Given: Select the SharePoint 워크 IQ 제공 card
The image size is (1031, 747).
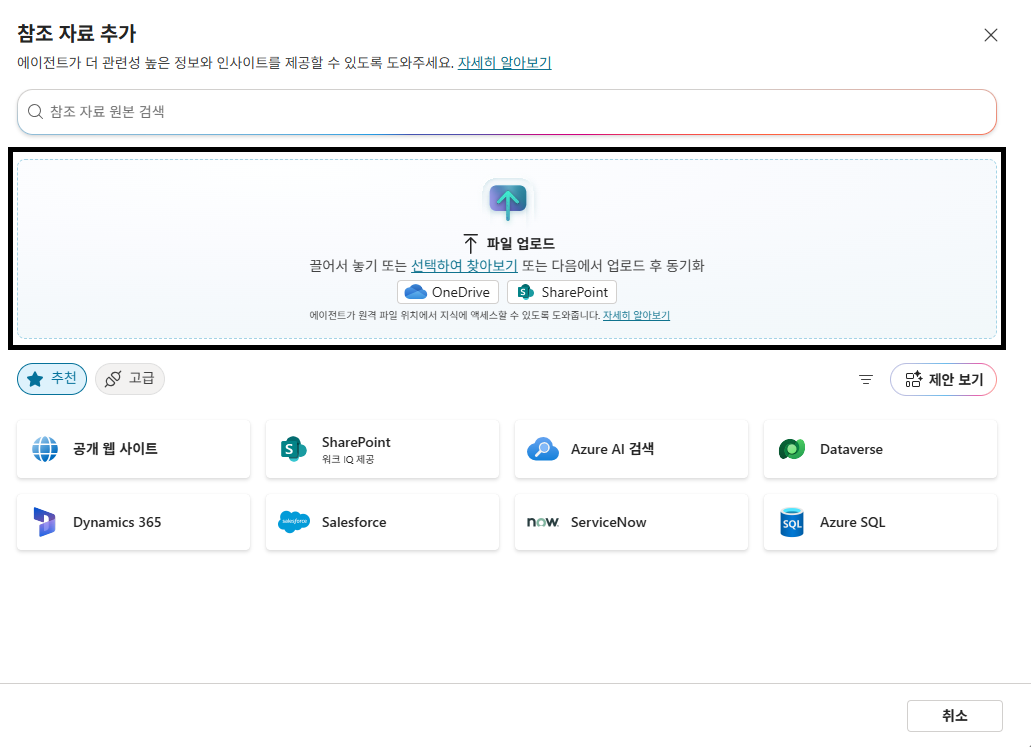Looking at the screenshot, I should coord(383,449).
